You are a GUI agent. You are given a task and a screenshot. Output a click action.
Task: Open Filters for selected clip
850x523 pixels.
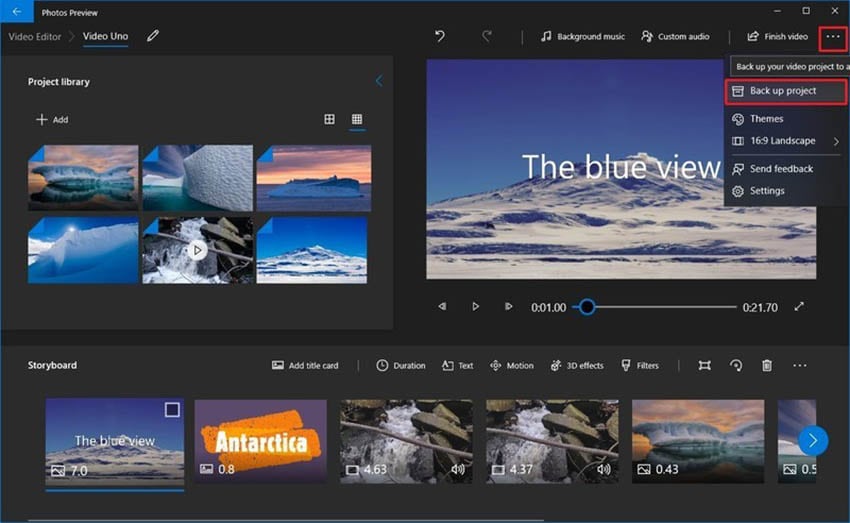(640, 366)
